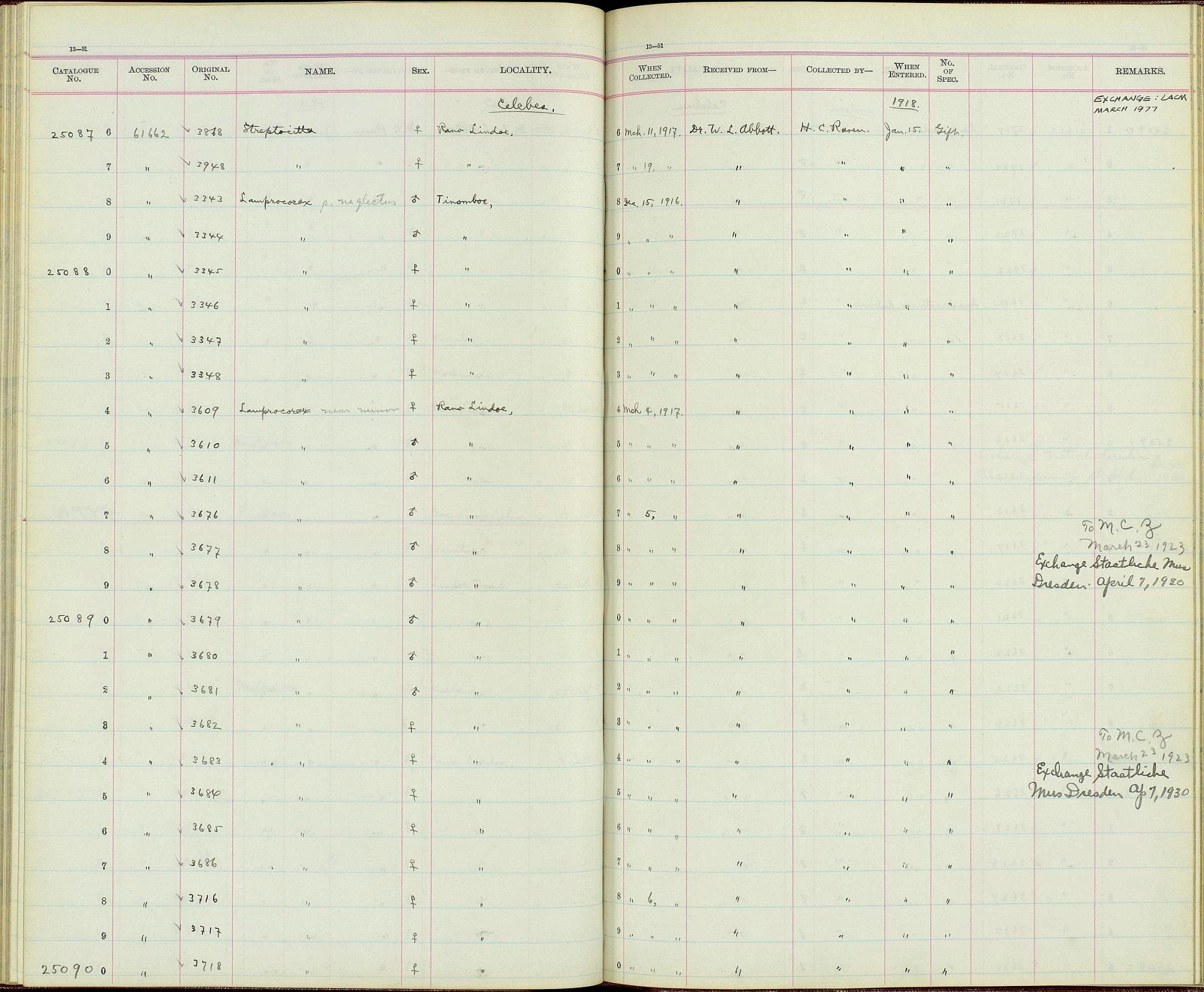Click original number "3686"
Viewport: 1204px width, 992px height.
[x=205, y=863]
